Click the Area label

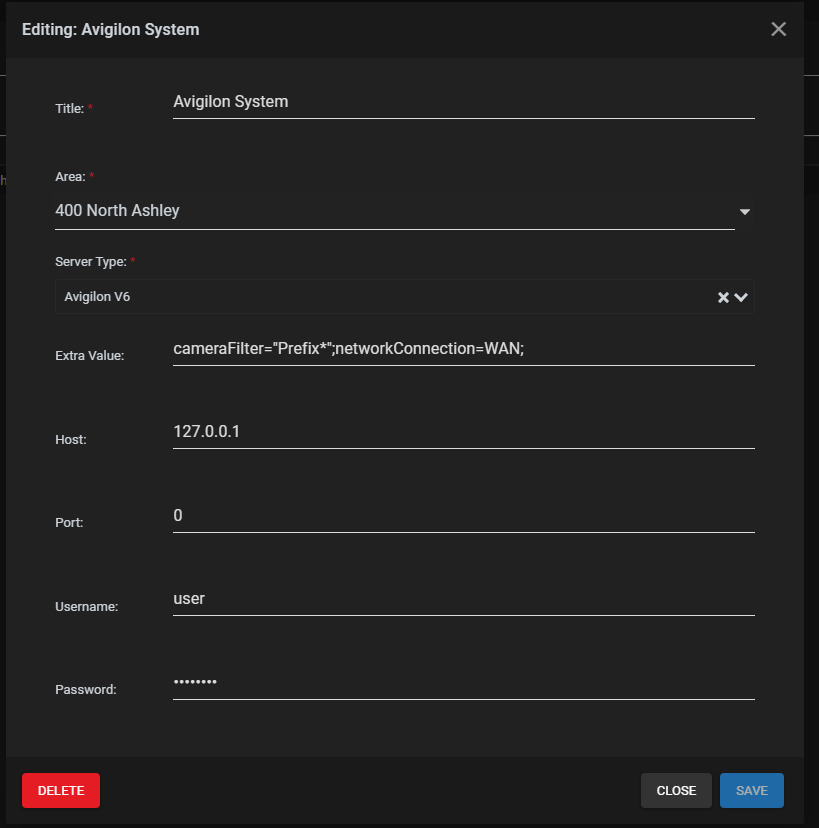(70, 176)
